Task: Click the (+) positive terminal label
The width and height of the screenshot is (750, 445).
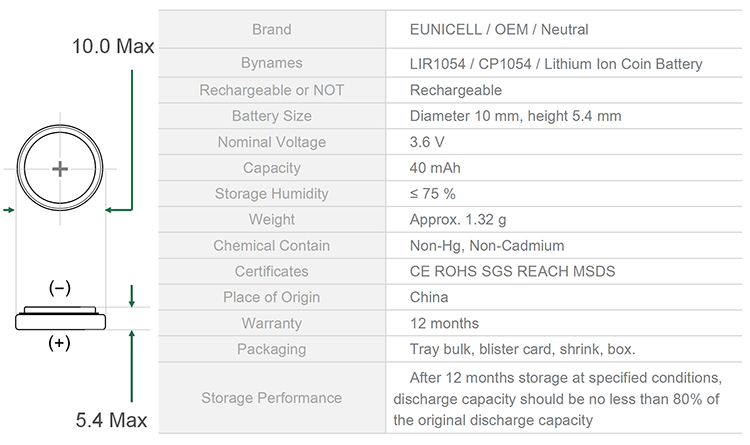Action: coord(59,343)
